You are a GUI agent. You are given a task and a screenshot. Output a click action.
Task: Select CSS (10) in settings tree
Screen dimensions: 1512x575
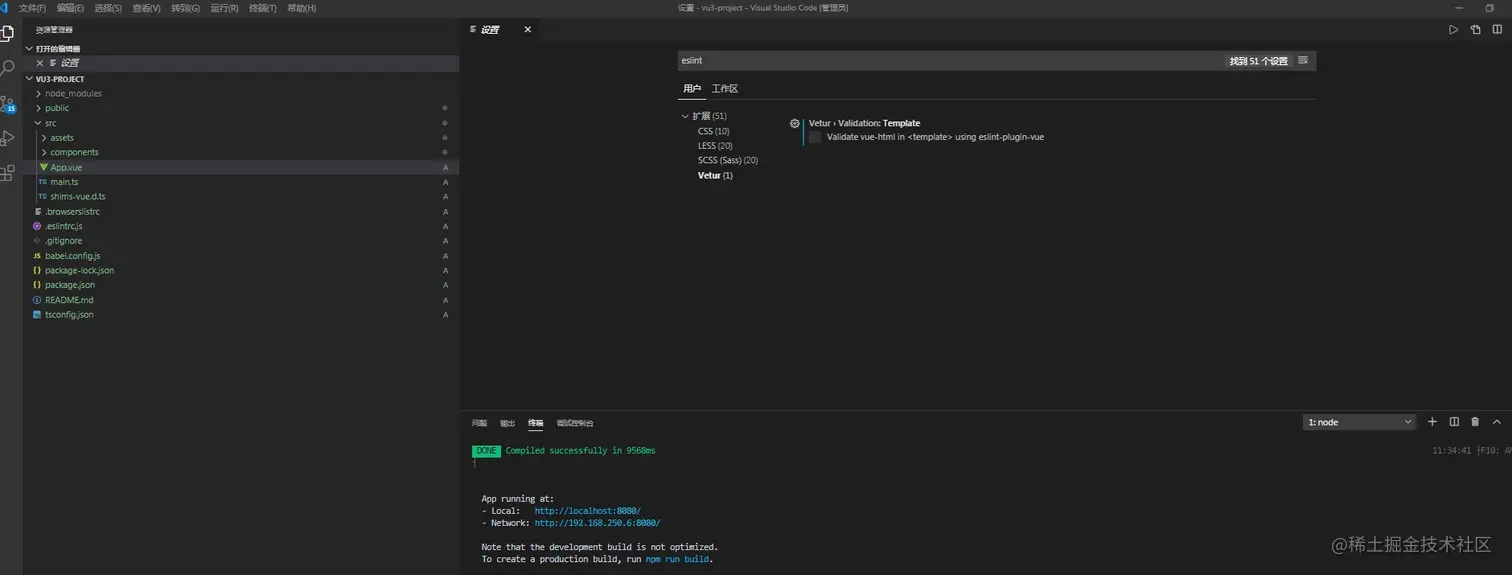713,131
